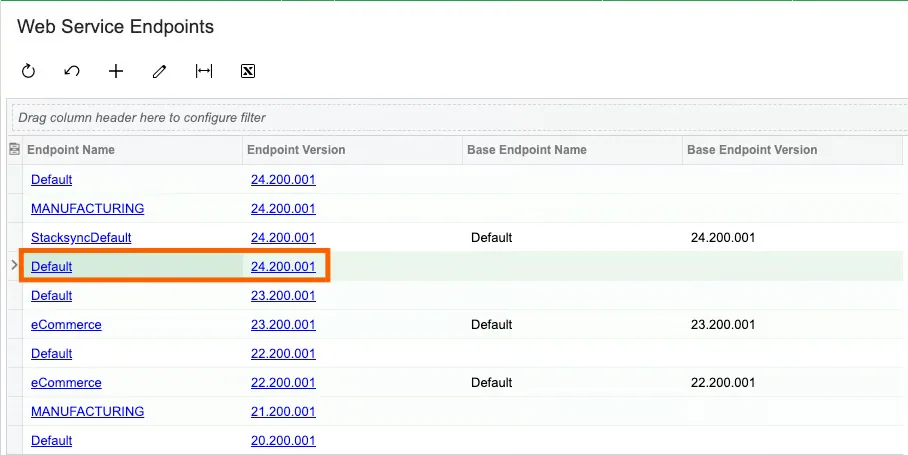Expand the selected Default 24.200.001 row arrow
The height and width of the screenshot is (455, 908).
point(14,265)
